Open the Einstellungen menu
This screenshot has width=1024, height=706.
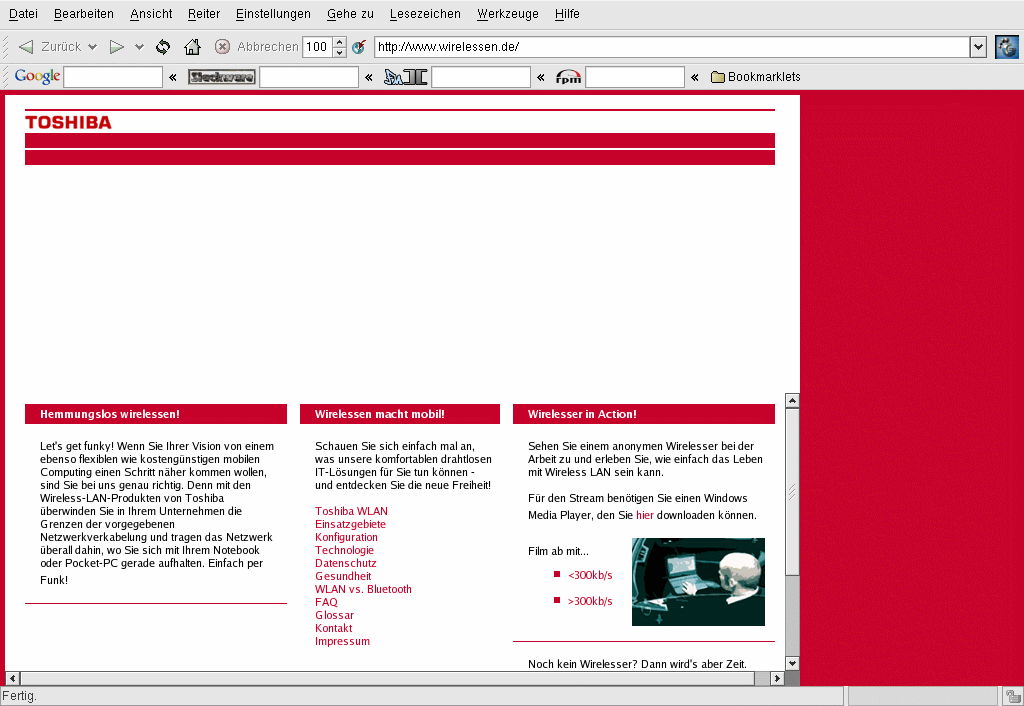[x=273, y=14]
